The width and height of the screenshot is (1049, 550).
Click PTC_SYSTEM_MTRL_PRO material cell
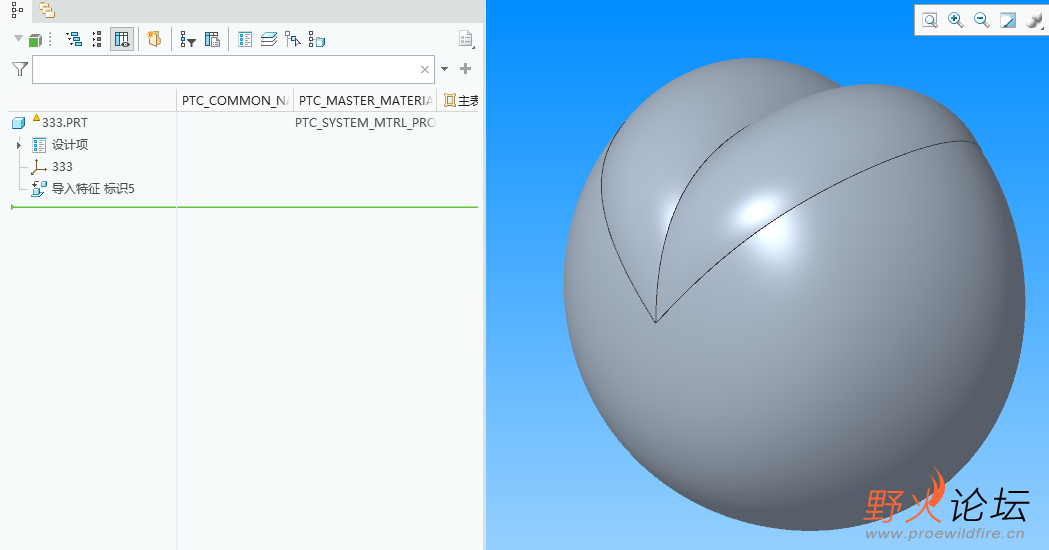tap(365, 122)
